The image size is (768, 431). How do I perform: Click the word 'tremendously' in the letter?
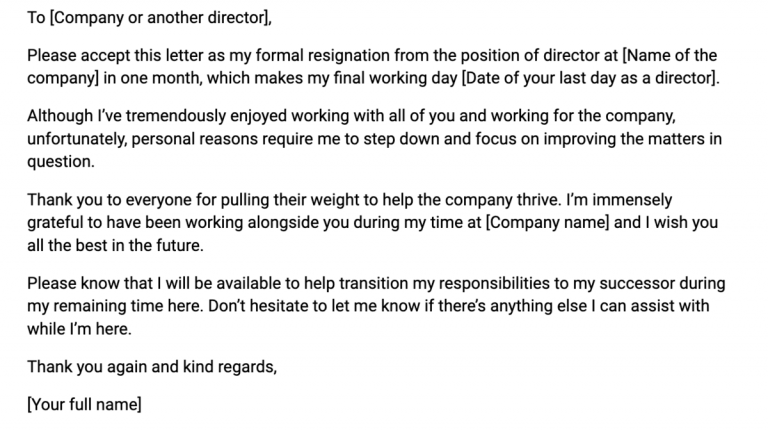tap(176, 116)
